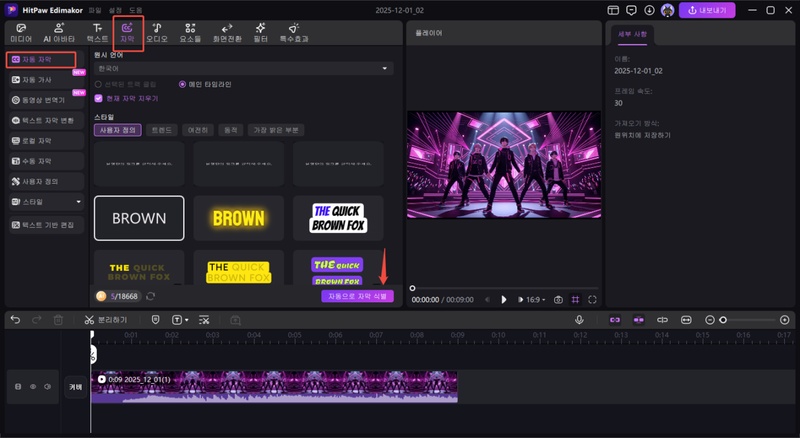This screenshot has height=438, width=800.
Task: Switch to the 오디오 tab
Action: [157, 33]
